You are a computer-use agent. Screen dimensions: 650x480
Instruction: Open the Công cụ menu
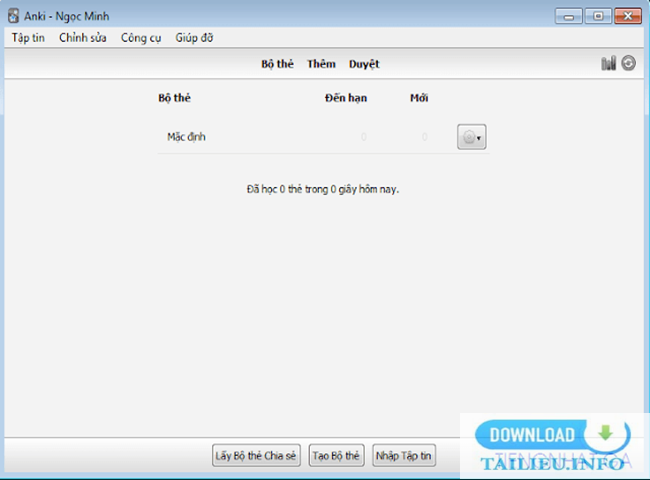(x=141, y=38)
